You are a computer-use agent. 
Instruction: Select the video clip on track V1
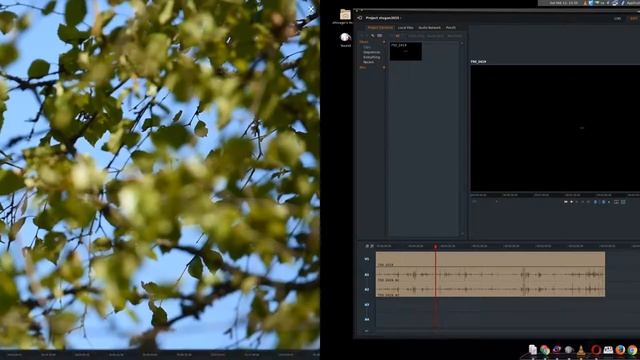point(490,259)
